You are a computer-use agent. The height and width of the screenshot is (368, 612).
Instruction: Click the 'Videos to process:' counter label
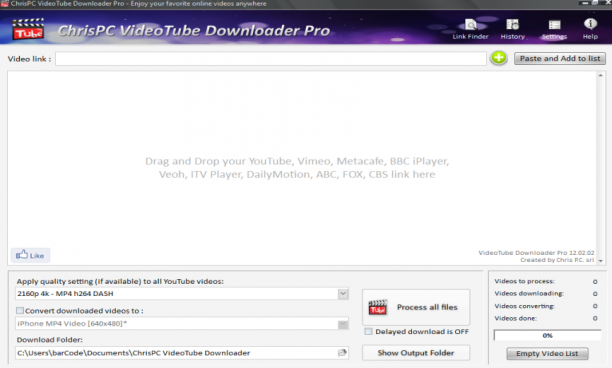point(524,281)
